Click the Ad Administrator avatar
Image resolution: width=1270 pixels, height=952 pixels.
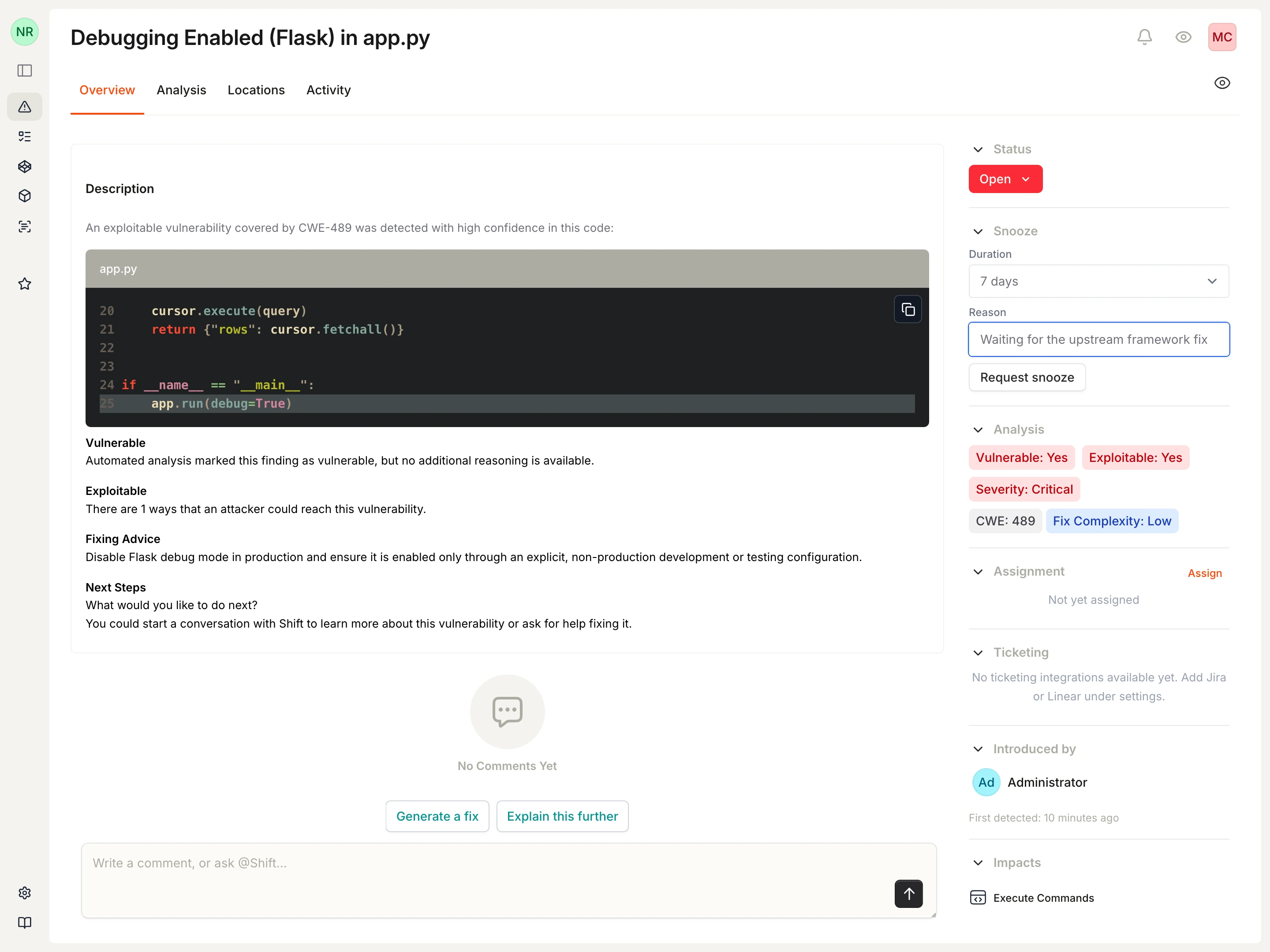pyautogui.click(x=986, y=782)
